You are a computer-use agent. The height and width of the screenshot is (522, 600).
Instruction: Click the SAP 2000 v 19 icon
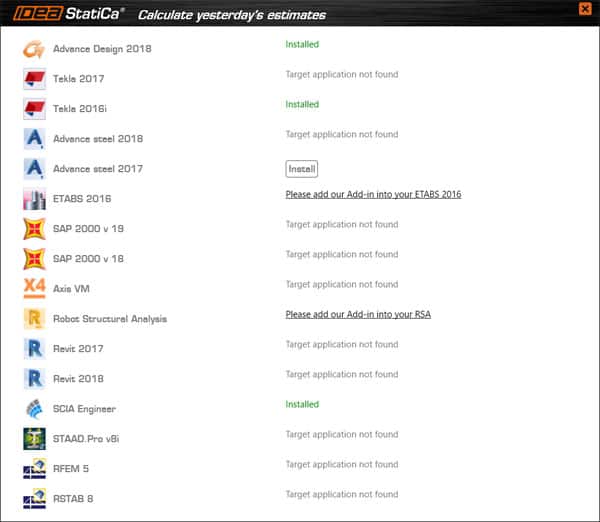[34, 228]
